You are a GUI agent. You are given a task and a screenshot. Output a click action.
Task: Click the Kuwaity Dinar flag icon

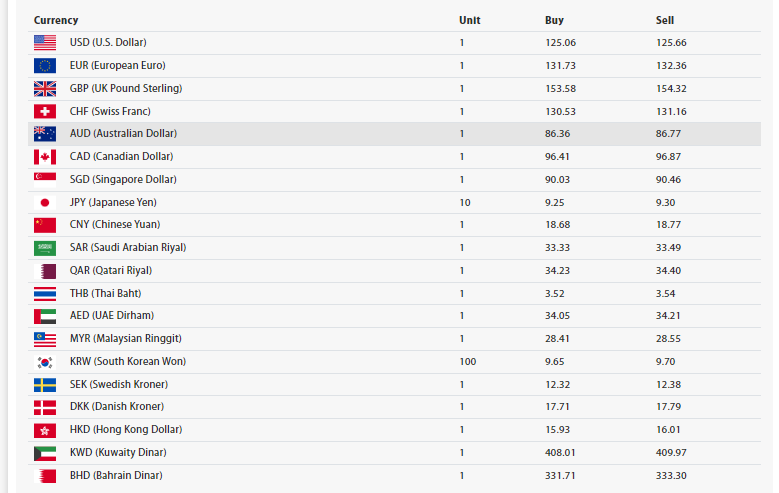click(x=45, y=453)
